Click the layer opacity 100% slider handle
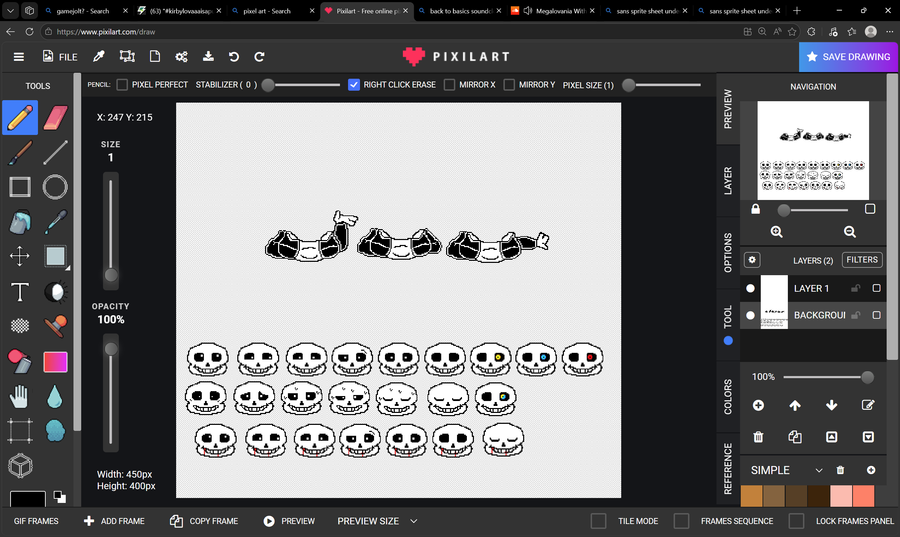 pyautogui.click(x=867, y=377)
